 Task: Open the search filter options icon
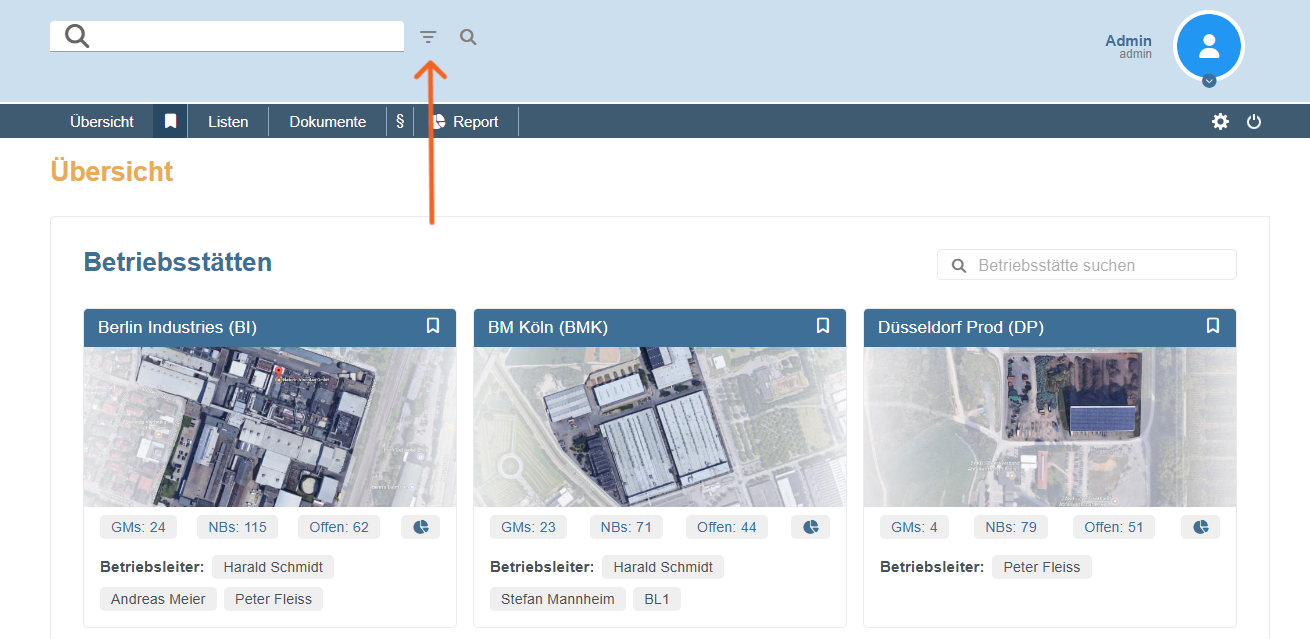[428, 38]
